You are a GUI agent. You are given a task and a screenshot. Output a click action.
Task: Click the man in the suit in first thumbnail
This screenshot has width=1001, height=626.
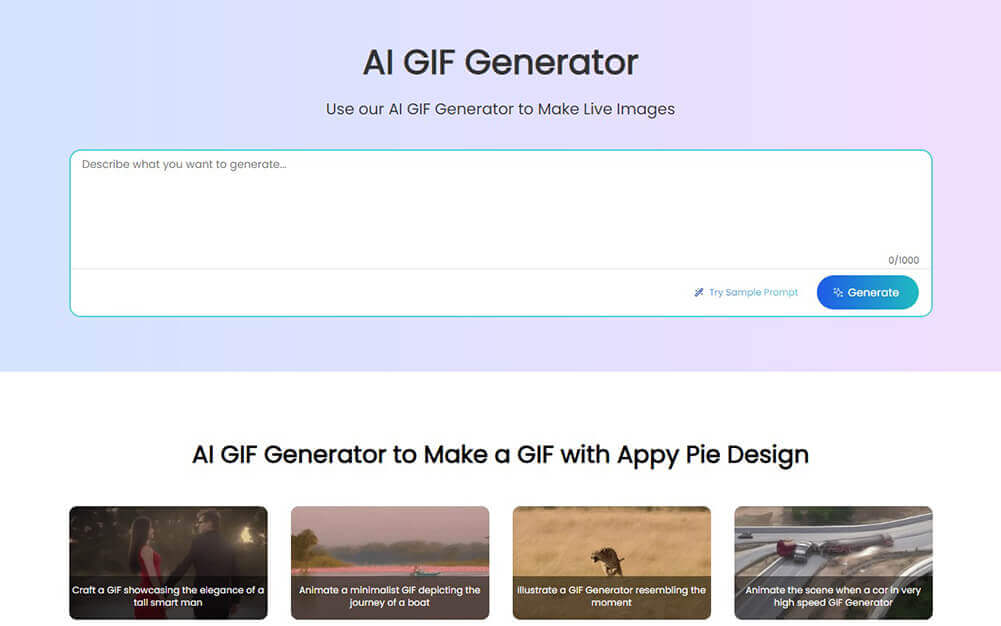pyautogui.click(x=212, y=545)
